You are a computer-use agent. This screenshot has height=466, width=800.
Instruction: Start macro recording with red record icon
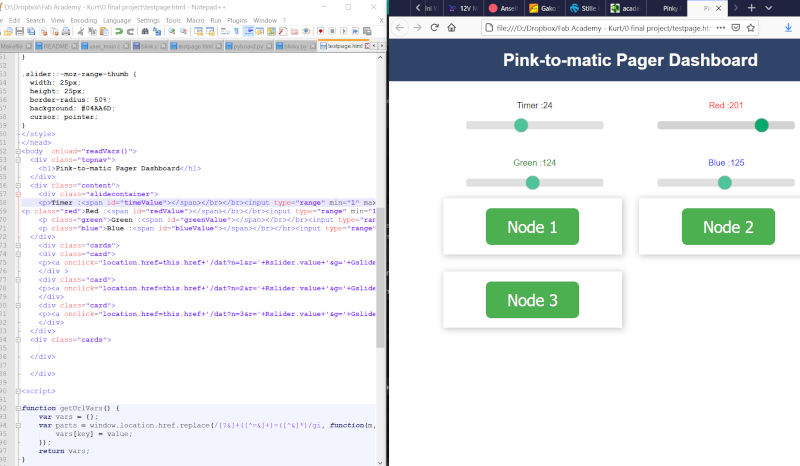(x=321, y=31)
